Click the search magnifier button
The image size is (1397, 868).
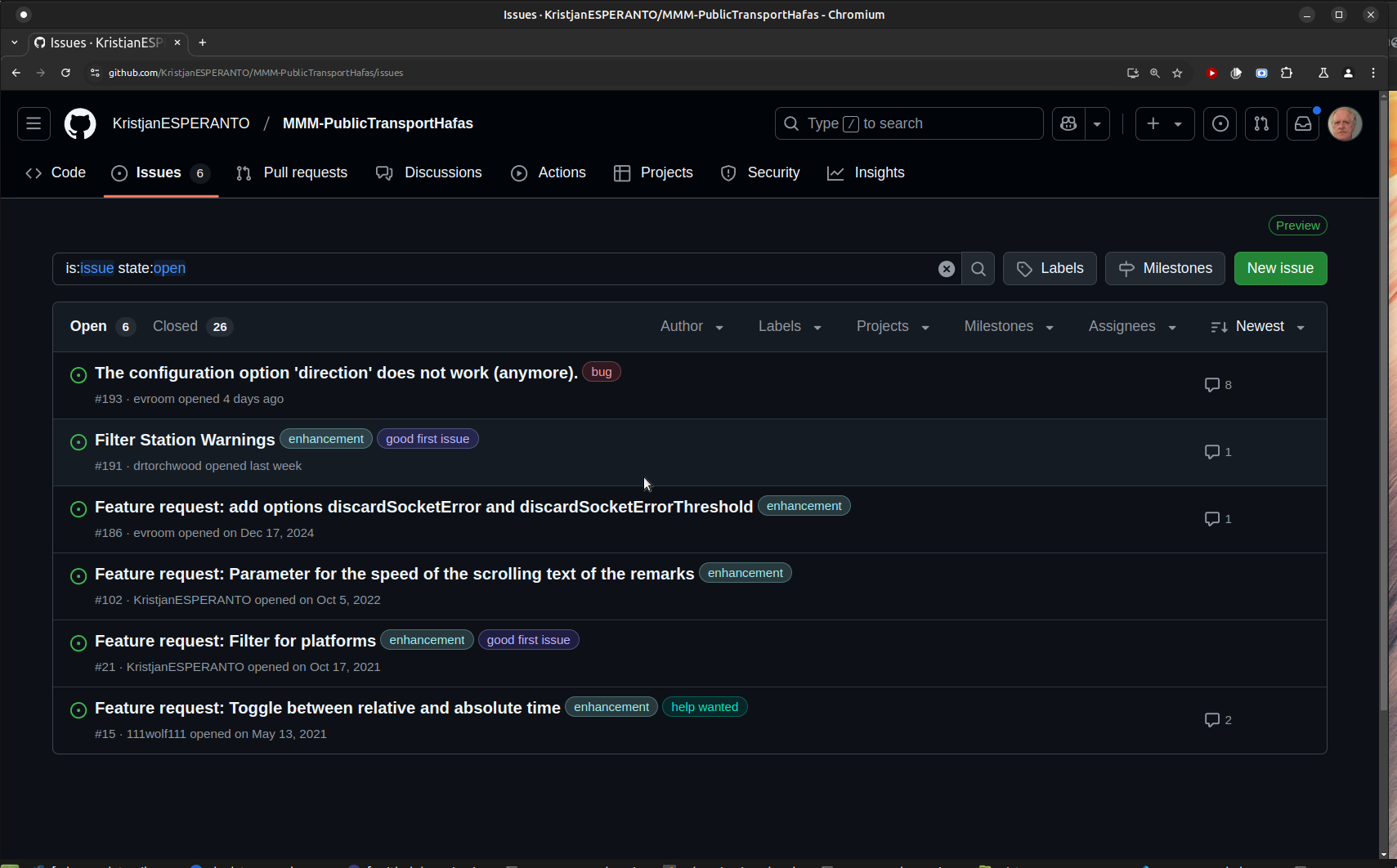click(978, 269)
